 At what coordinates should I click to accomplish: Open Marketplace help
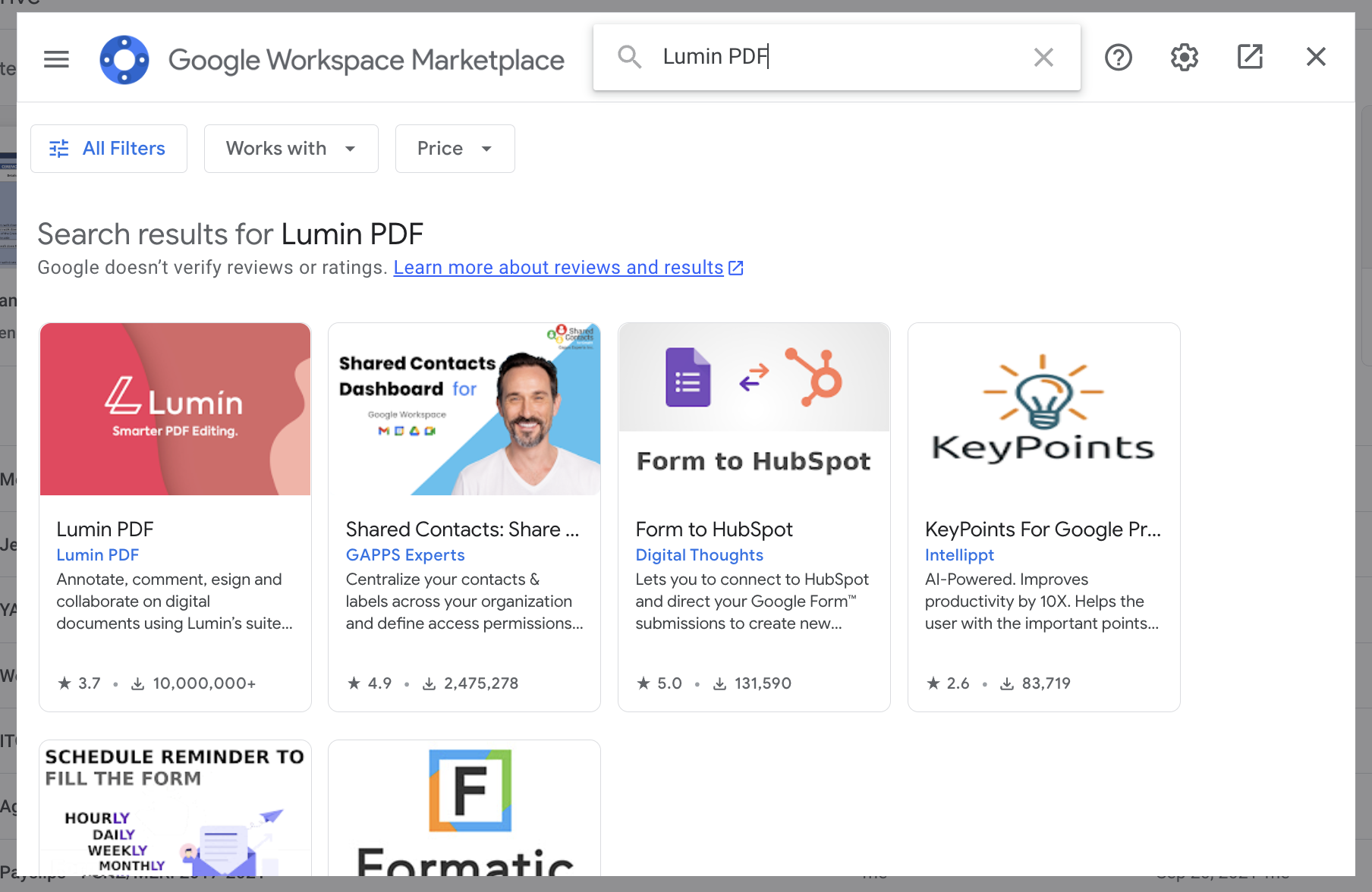1118,57
